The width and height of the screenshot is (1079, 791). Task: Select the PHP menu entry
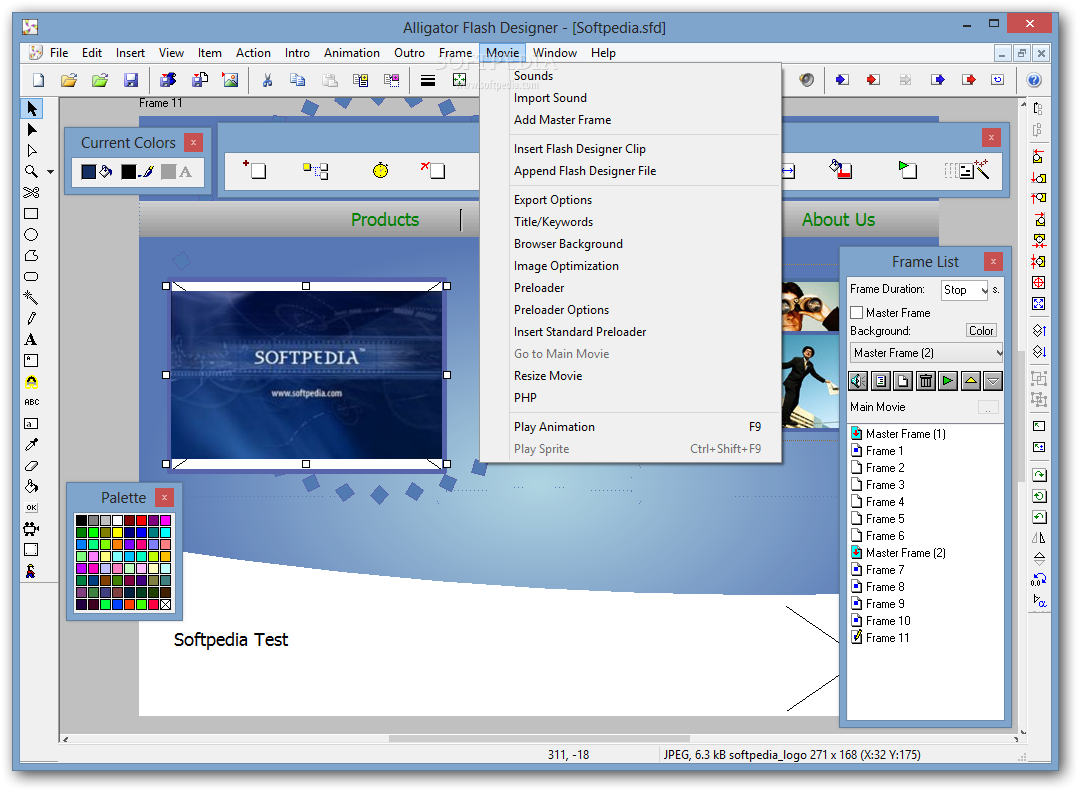525,398
